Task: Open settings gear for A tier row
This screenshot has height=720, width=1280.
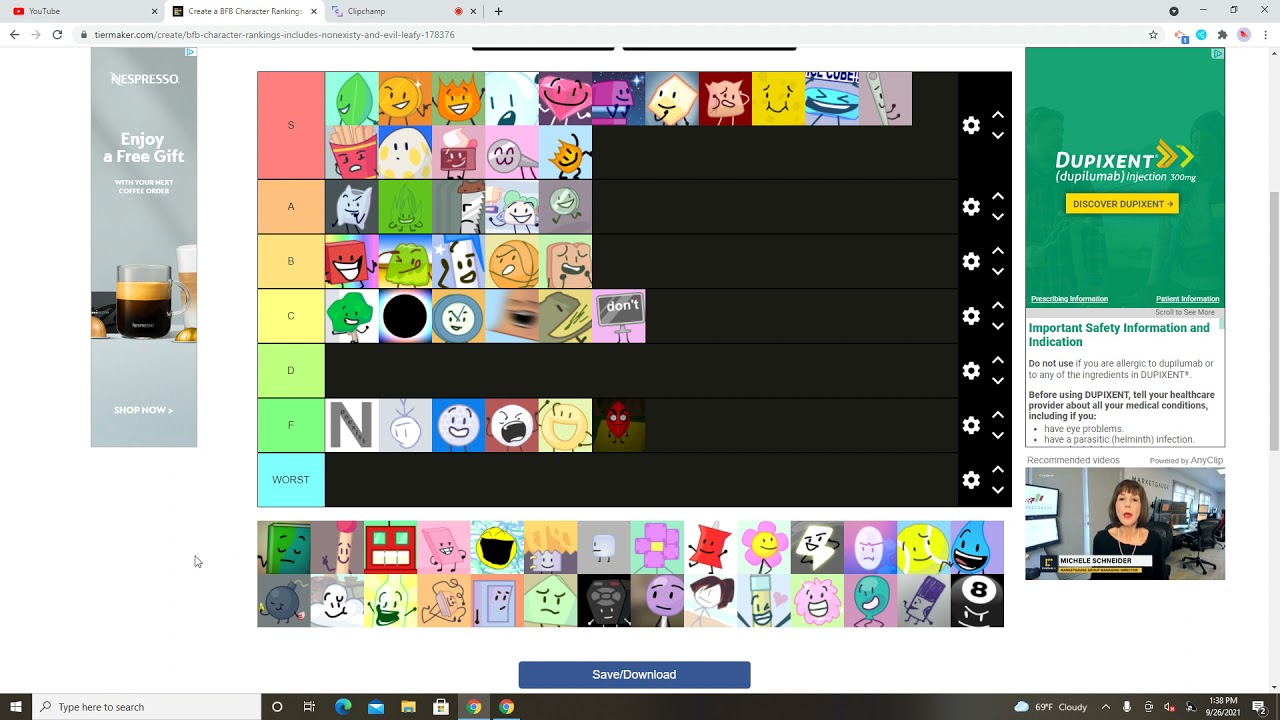Action: [971, 207]
